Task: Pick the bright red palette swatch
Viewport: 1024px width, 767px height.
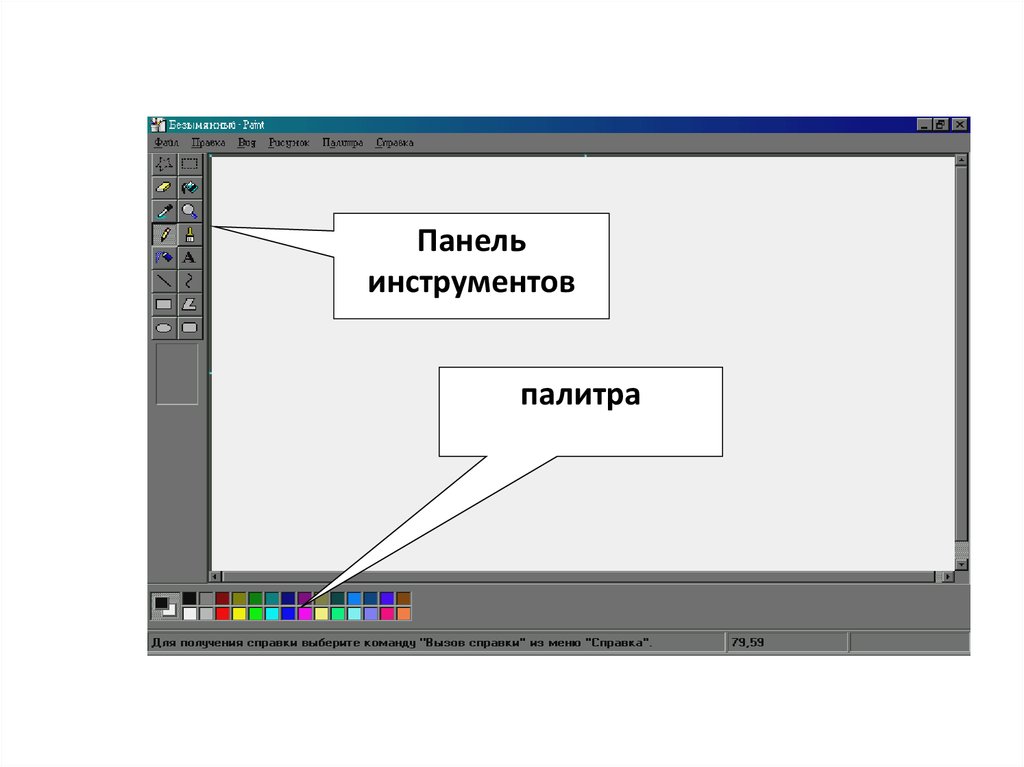Action: (x=222, y=613)
